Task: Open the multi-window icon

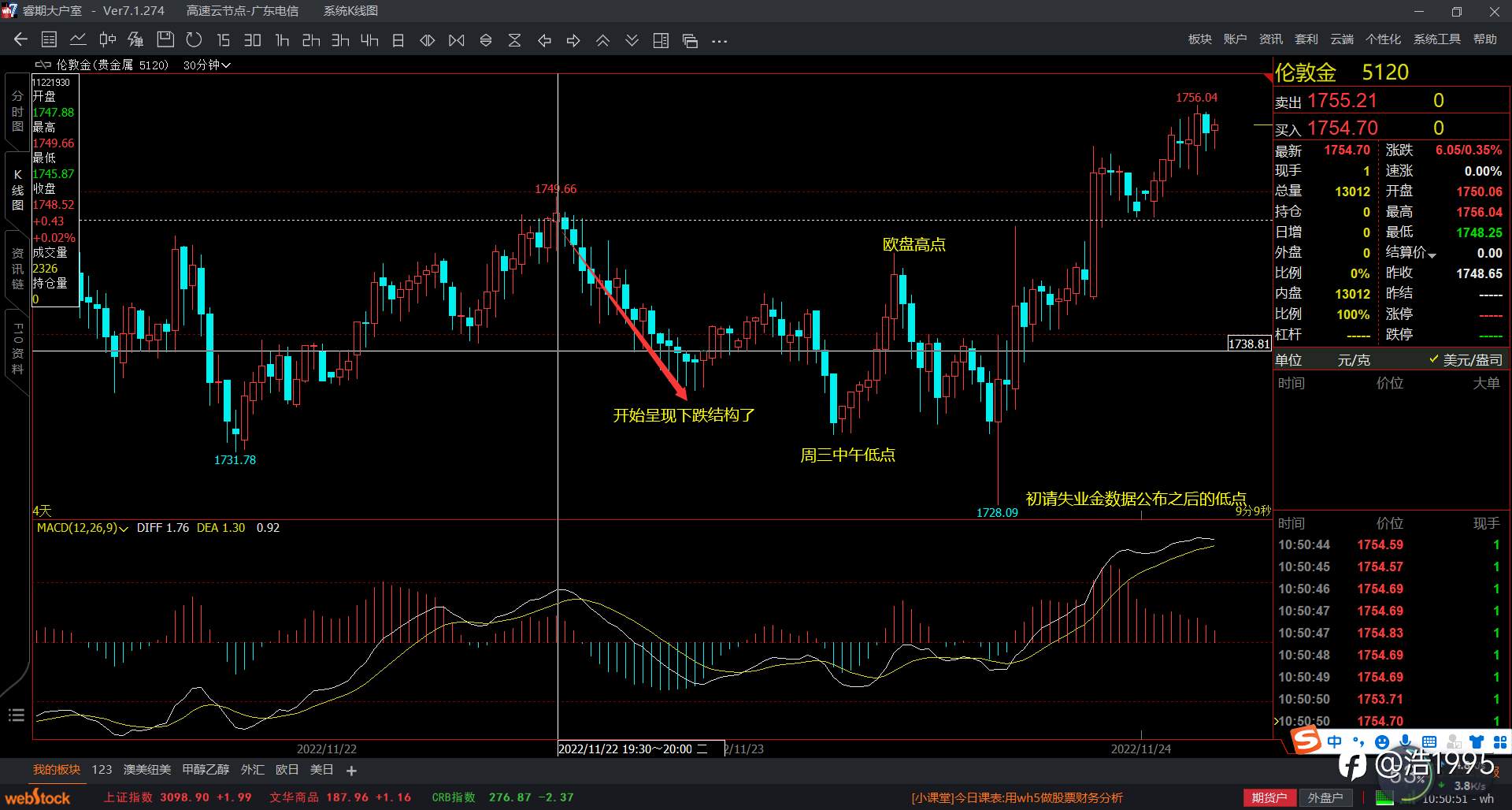Action: pos(690,40)
